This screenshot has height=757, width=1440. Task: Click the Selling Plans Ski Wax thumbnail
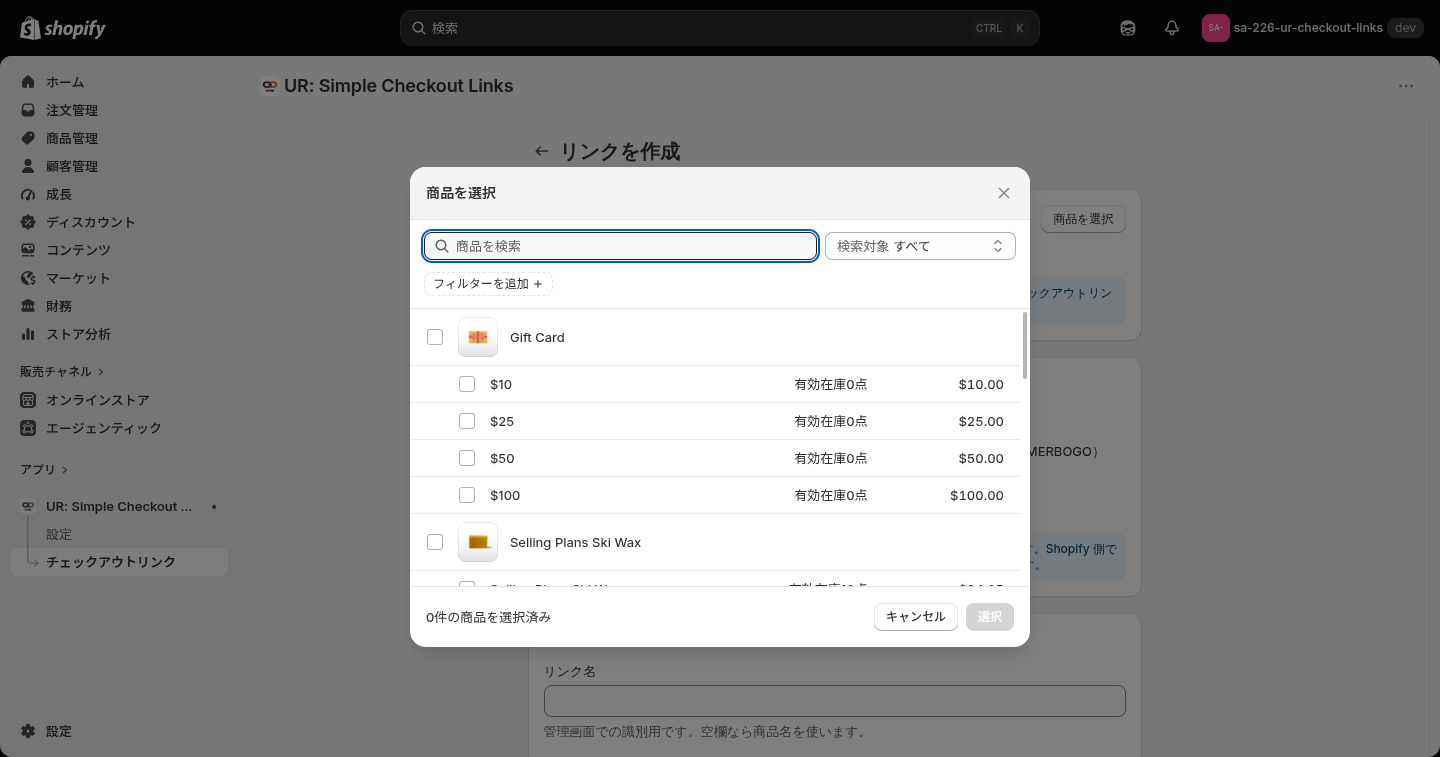[x=478, y=542]
